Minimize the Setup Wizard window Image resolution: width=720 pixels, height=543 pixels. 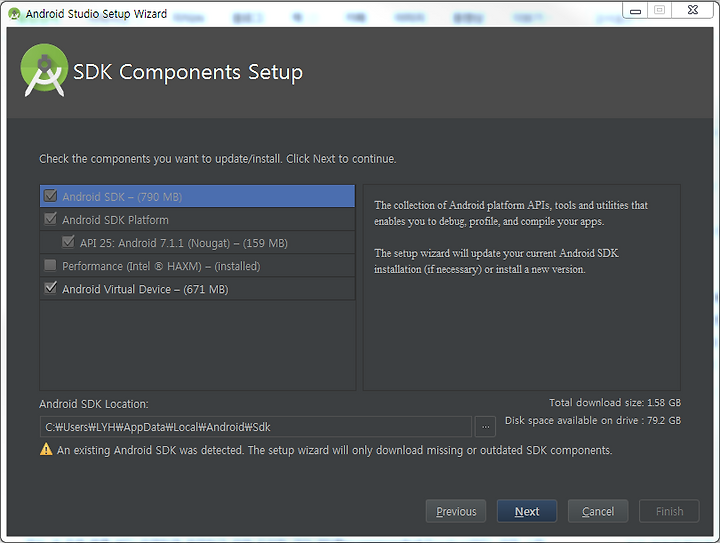635,10
